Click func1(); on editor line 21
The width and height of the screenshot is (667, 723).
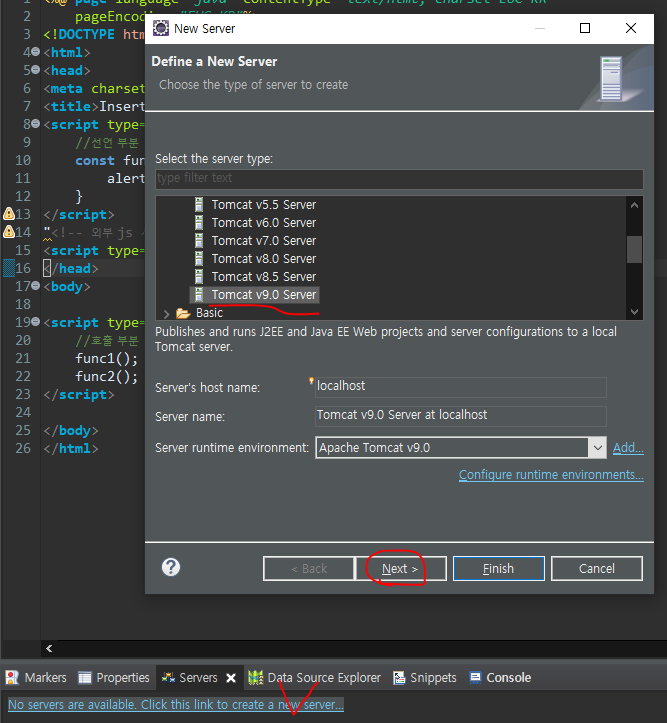click(106, 358)
